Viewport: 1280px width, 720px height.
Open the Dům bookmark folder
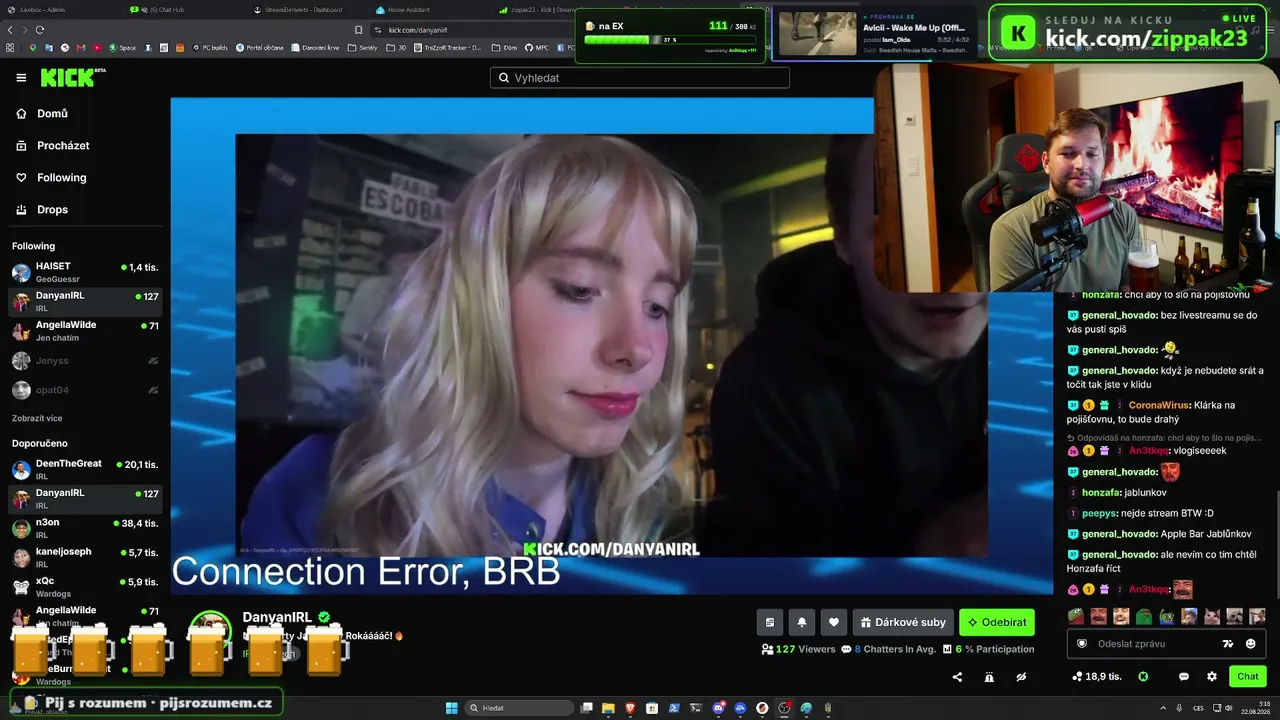point(505,48)
